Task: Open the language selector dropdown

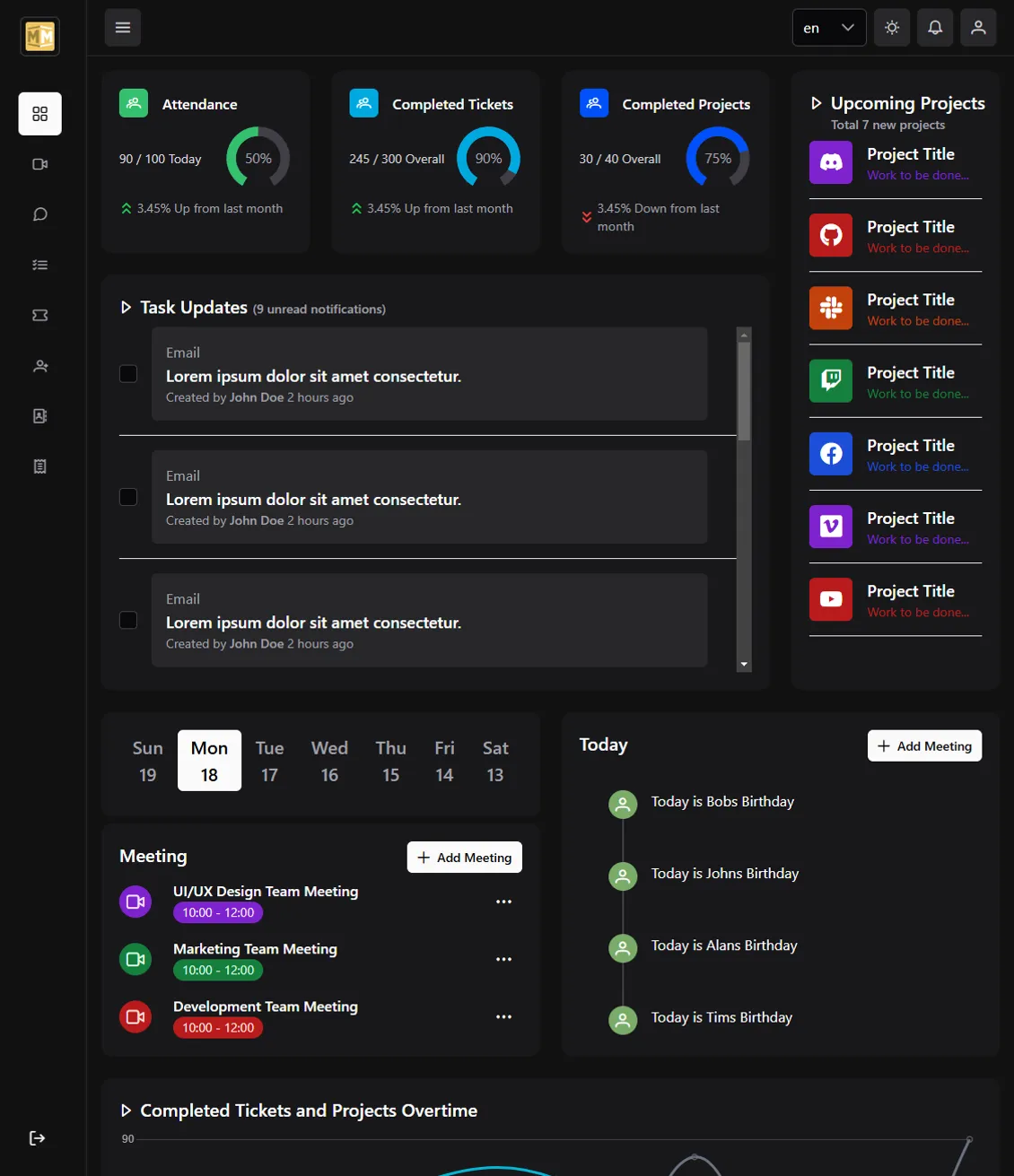Action: (x=827, y=28)
